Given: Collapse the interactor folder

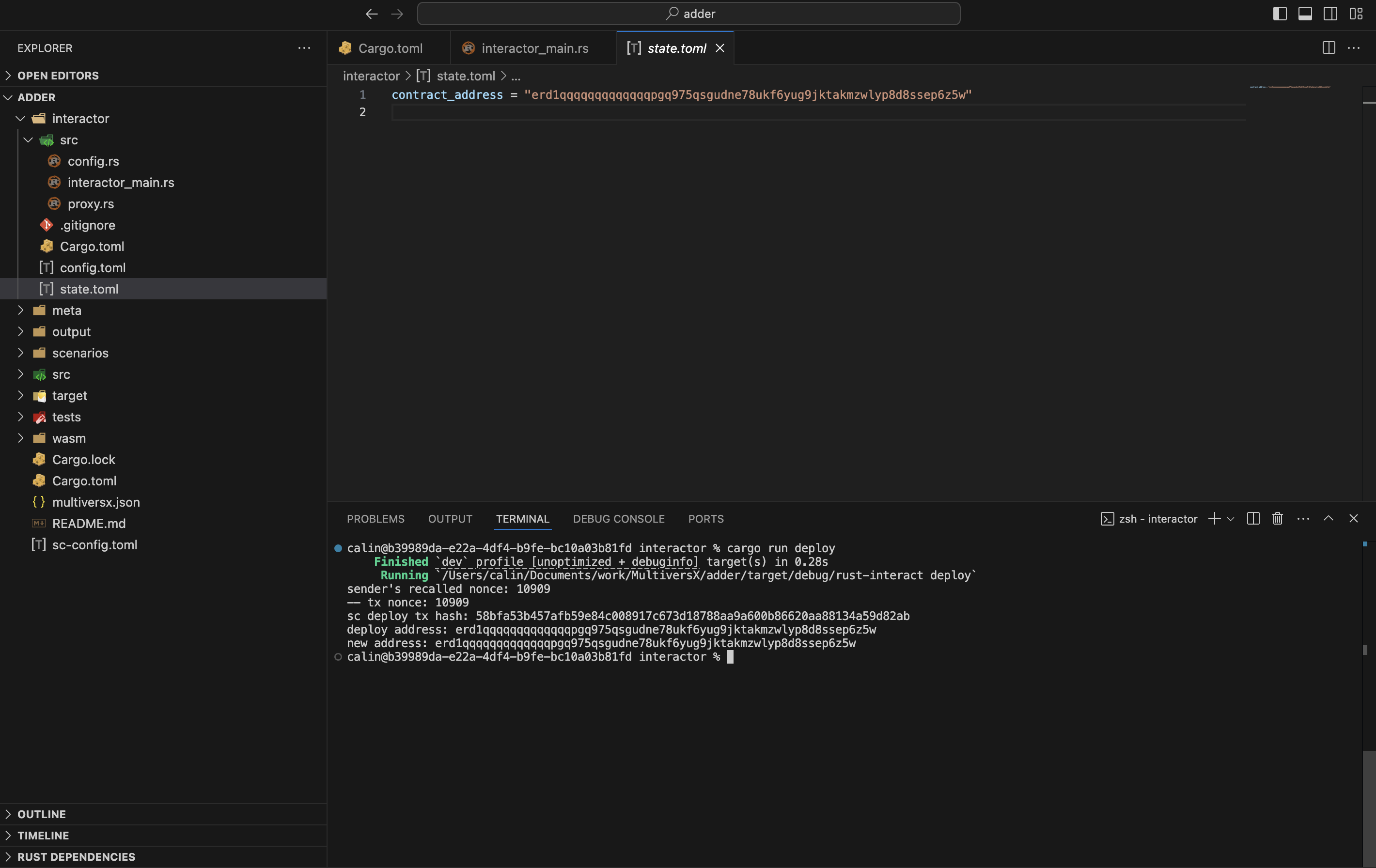Looking at the screenshot, I should tap(163, 118).
